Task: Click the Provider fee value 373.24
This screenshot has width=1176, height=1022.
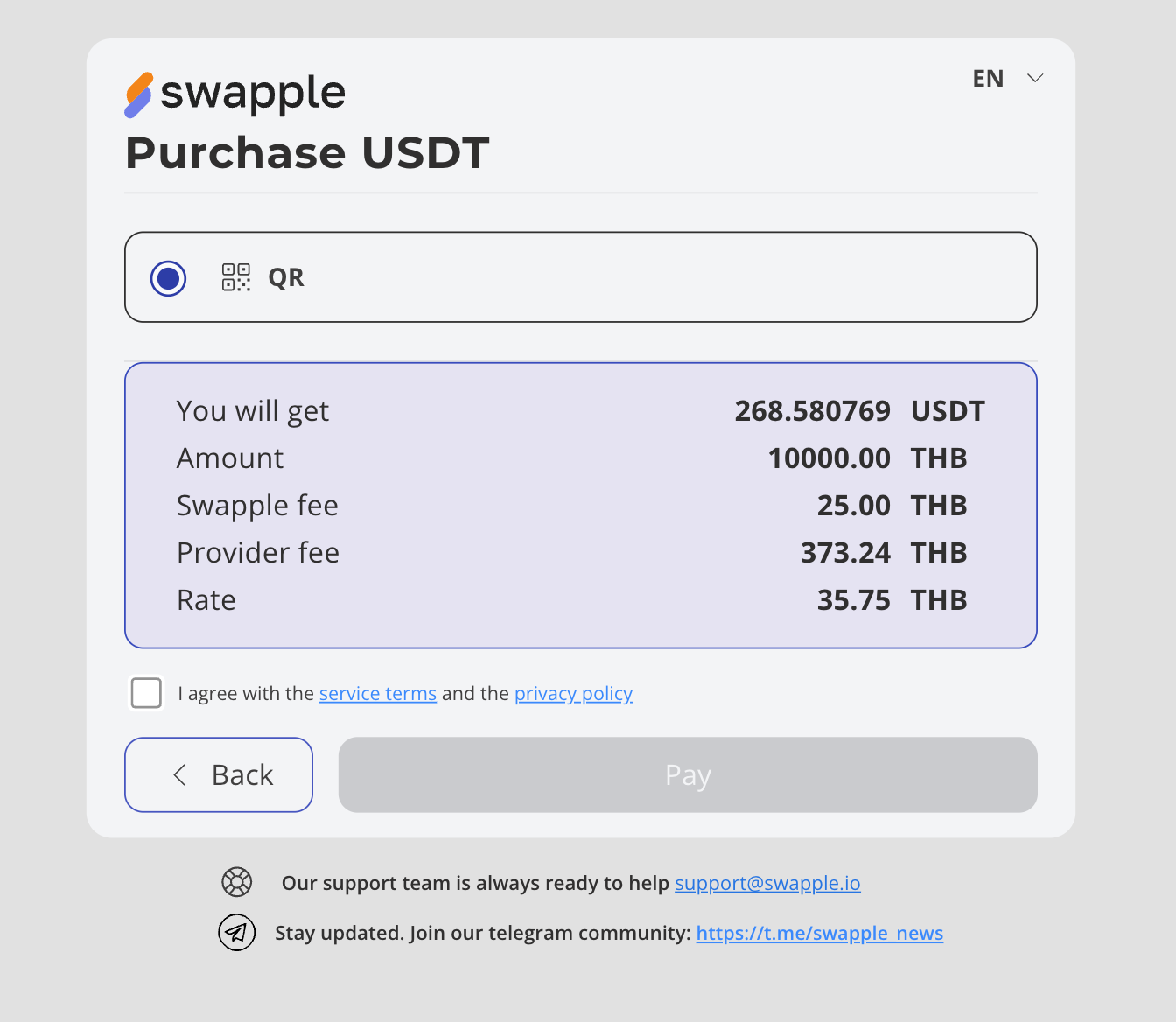Action: [844, 553]
